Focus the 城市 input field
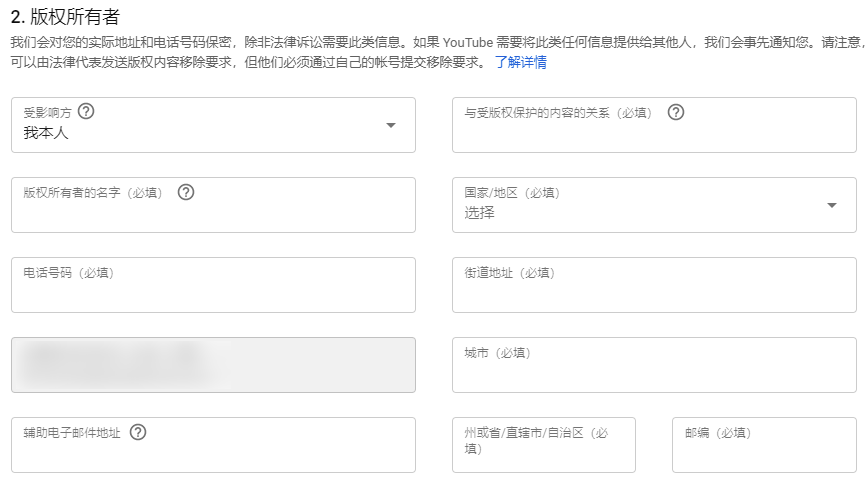 point(654,373)
